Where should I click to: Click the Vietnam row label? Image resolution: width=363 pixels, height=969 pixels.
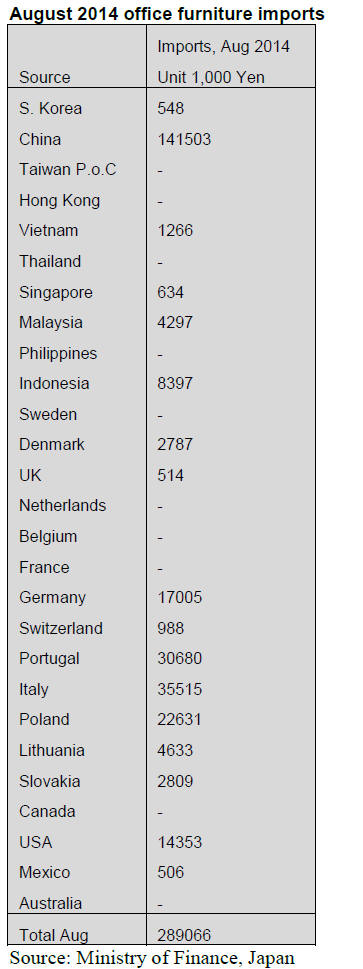[x=48, y=231]
